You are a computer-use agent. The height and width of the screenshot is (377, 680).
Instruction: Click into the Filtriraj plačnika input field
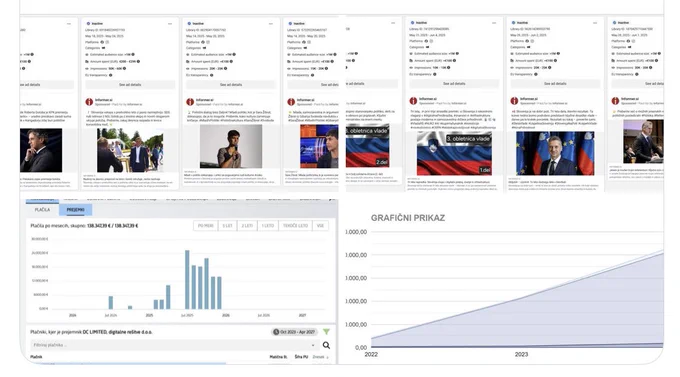pyautogui.click(x=174, y=345)
